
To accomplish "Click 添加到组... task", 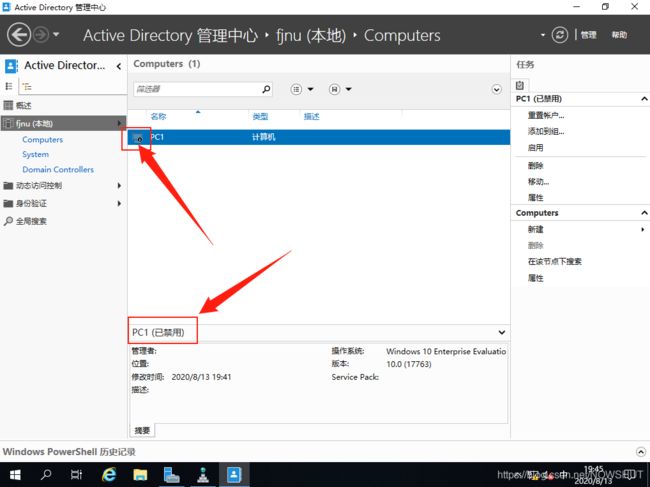I will click(x=546, y=131).
